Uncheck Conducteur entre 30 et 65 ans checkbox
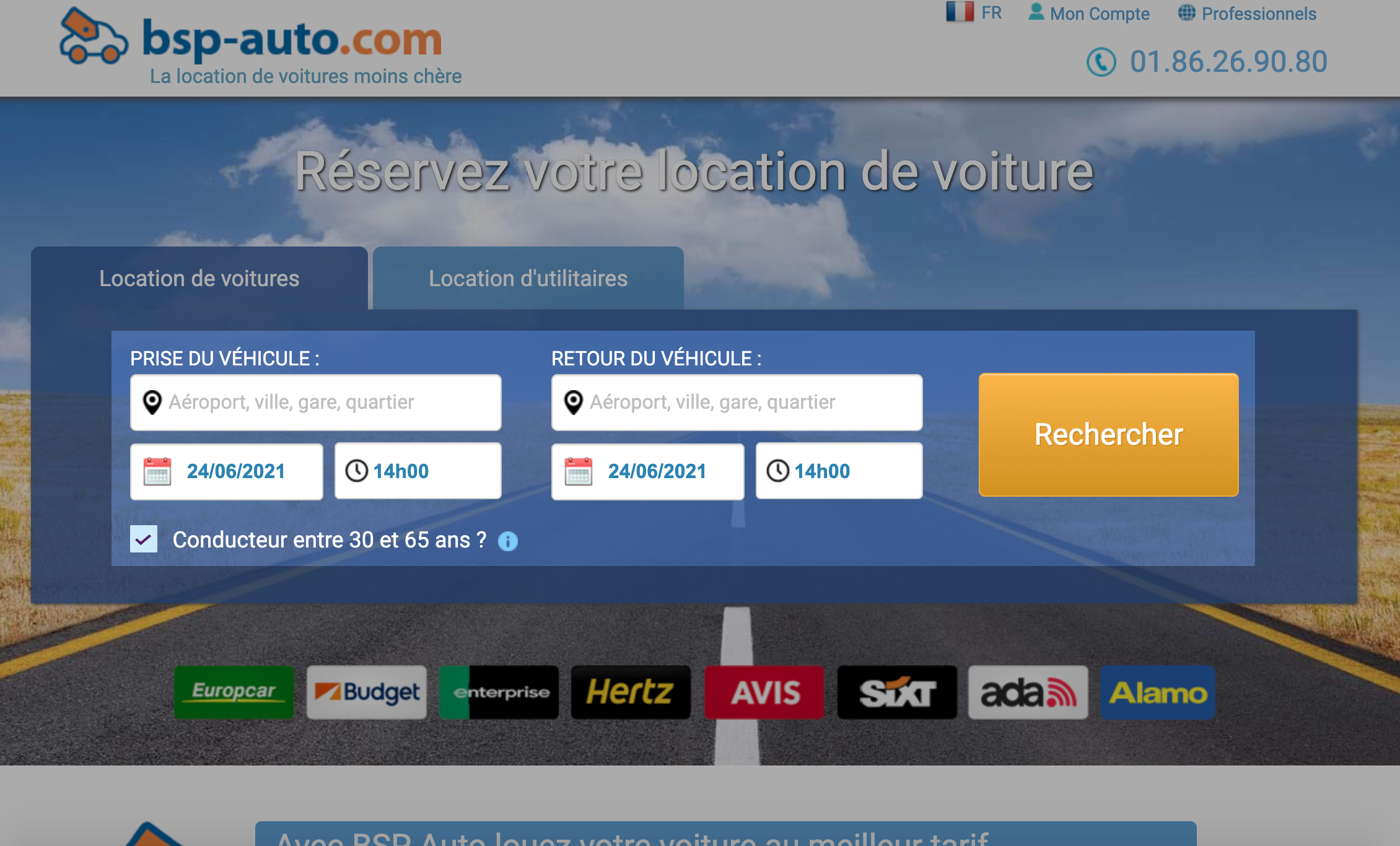The height and width of the screenshot is (846, 1400). tap(144, 539)
